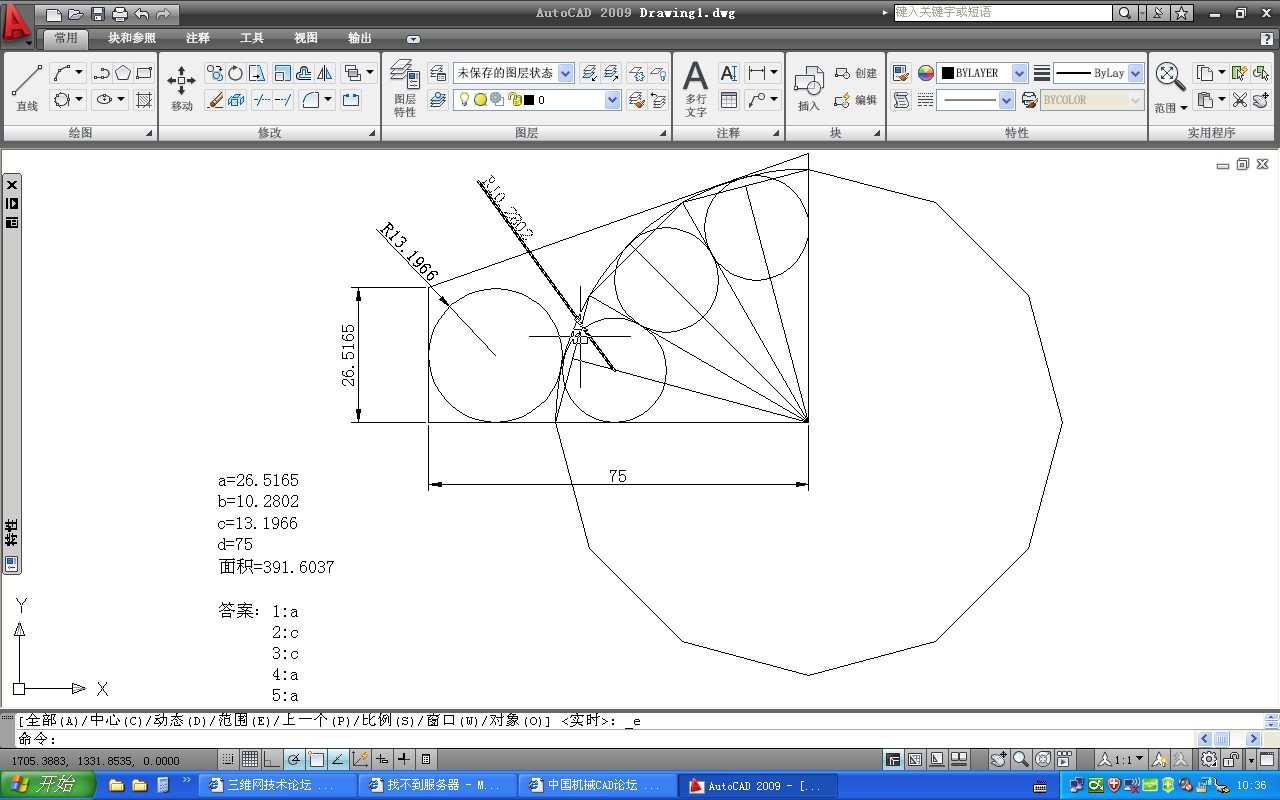Open the 块和参照 ribbon tab
This screenshot has height=800, width=1280.
[132, 38]
